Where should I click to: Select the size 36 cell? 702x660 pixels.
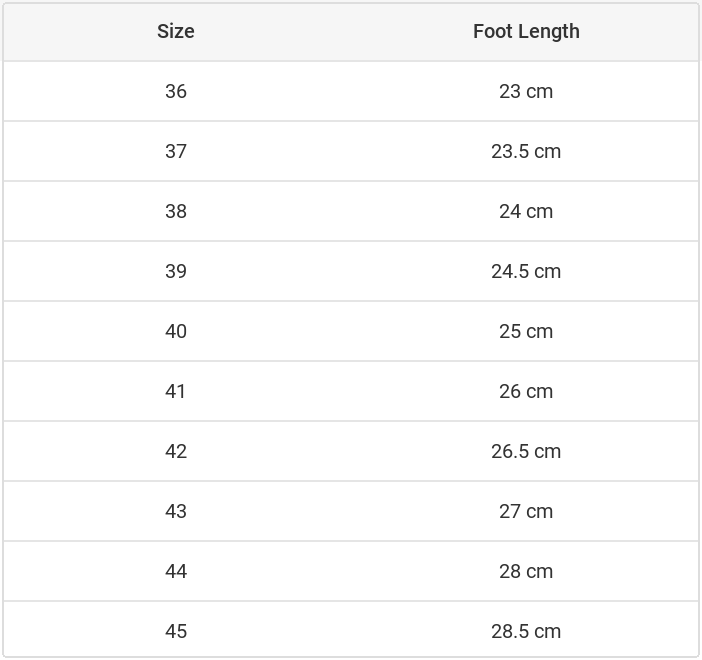176,91
